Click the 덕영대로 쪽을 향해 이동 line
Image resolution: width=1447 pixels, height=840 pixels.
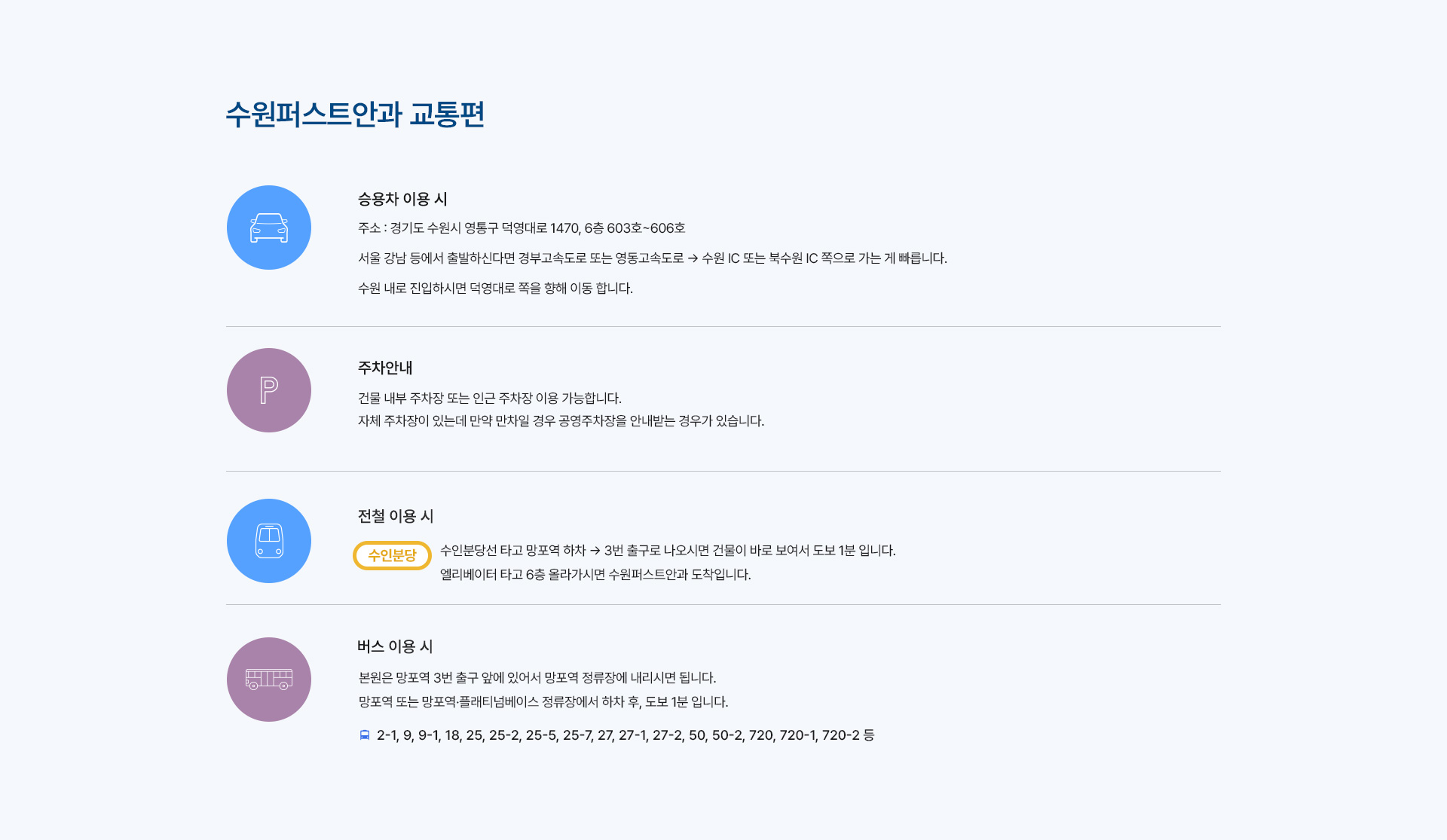coord(495,289)
